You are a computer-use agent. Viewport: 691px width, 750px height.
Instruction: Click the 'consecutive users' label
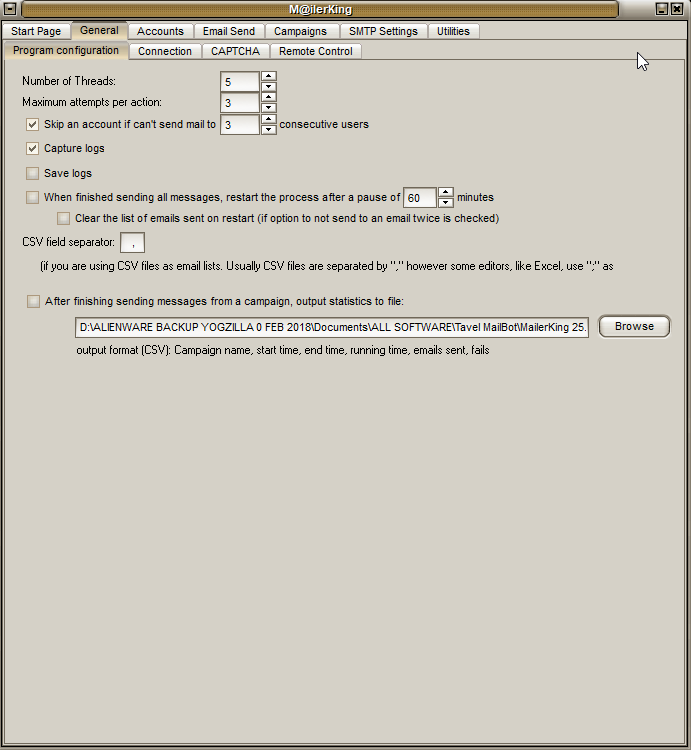324,124
